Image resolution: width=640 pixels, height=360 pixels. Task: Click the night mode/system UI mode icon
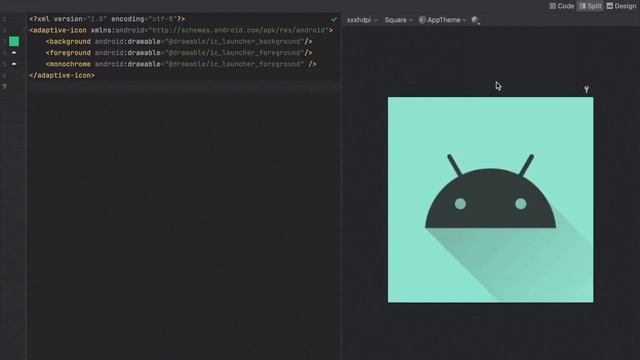(476, 20)
